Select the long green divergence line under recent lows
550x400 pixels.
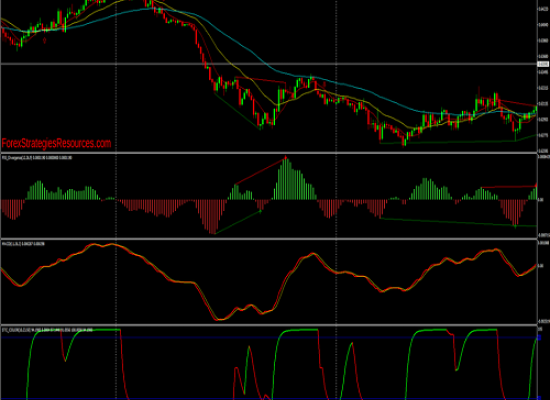(458, 222)
